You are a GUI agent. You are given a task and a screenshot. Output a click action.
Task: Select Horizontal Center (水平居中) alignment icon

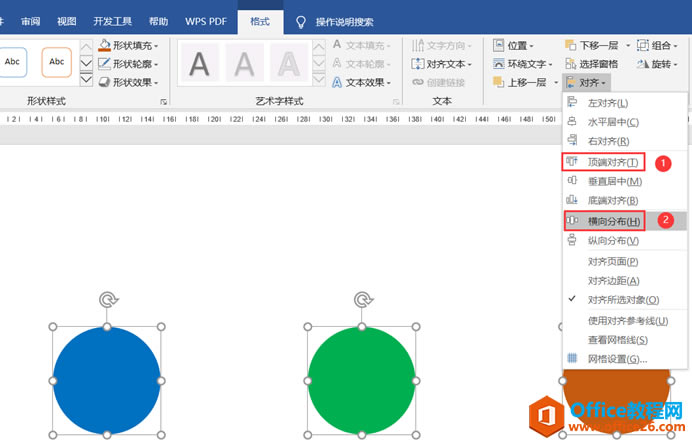572,121
